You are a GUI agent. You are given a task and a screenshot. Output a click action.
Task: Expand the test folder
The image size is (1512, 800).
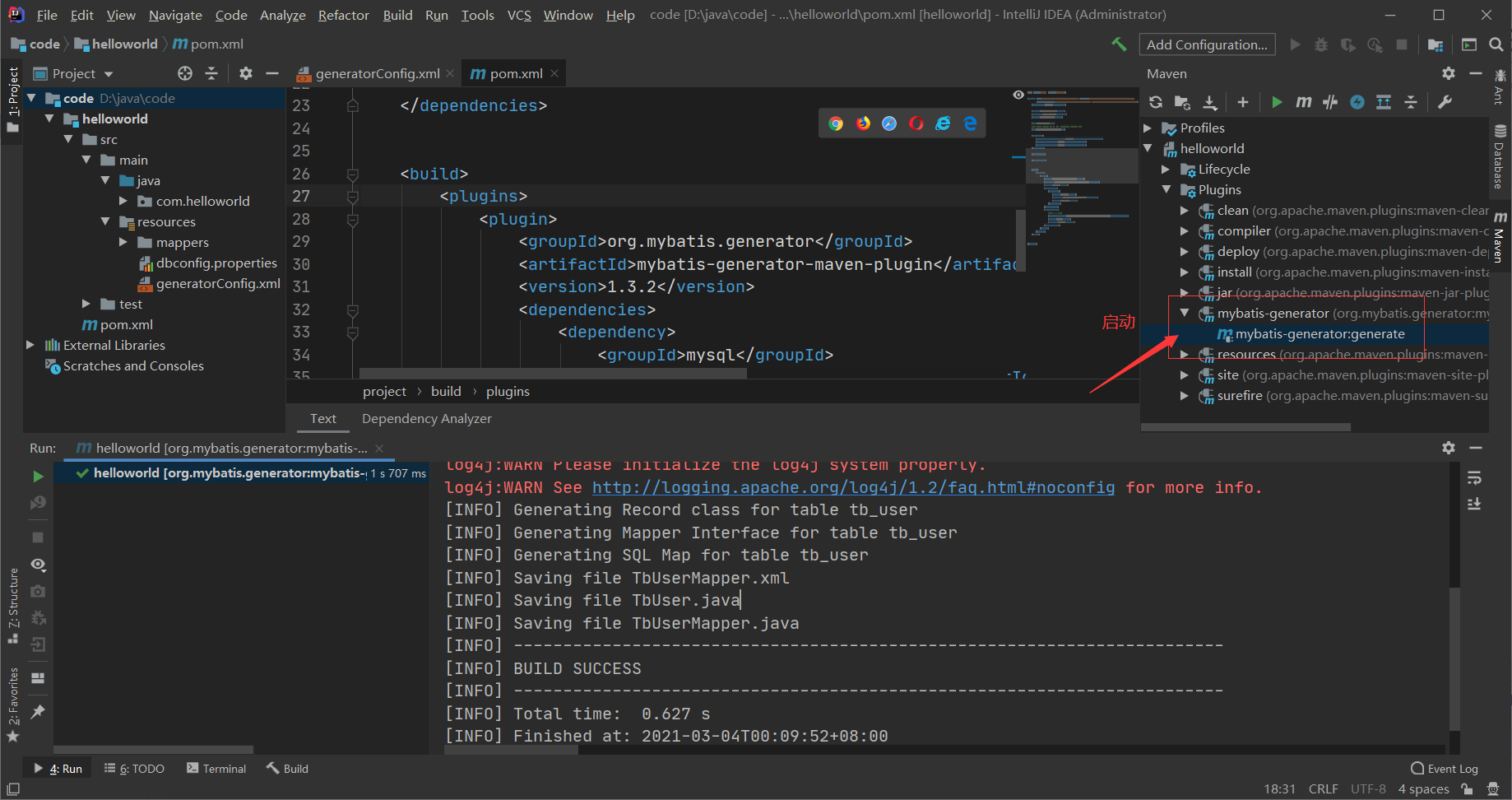86,304
